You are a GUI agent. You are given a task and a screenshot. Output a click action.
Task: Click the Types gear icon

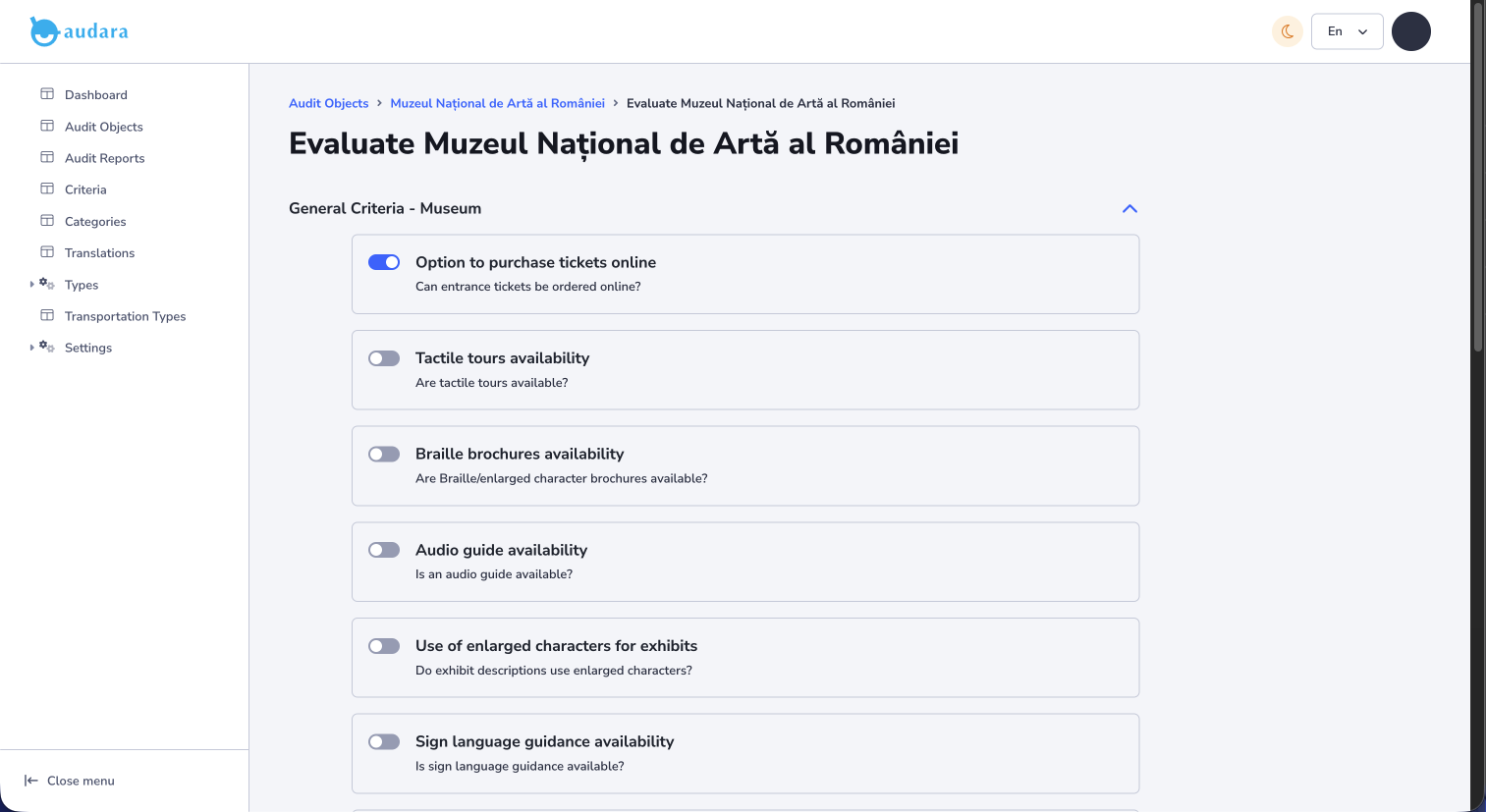[x=47, y=284]
